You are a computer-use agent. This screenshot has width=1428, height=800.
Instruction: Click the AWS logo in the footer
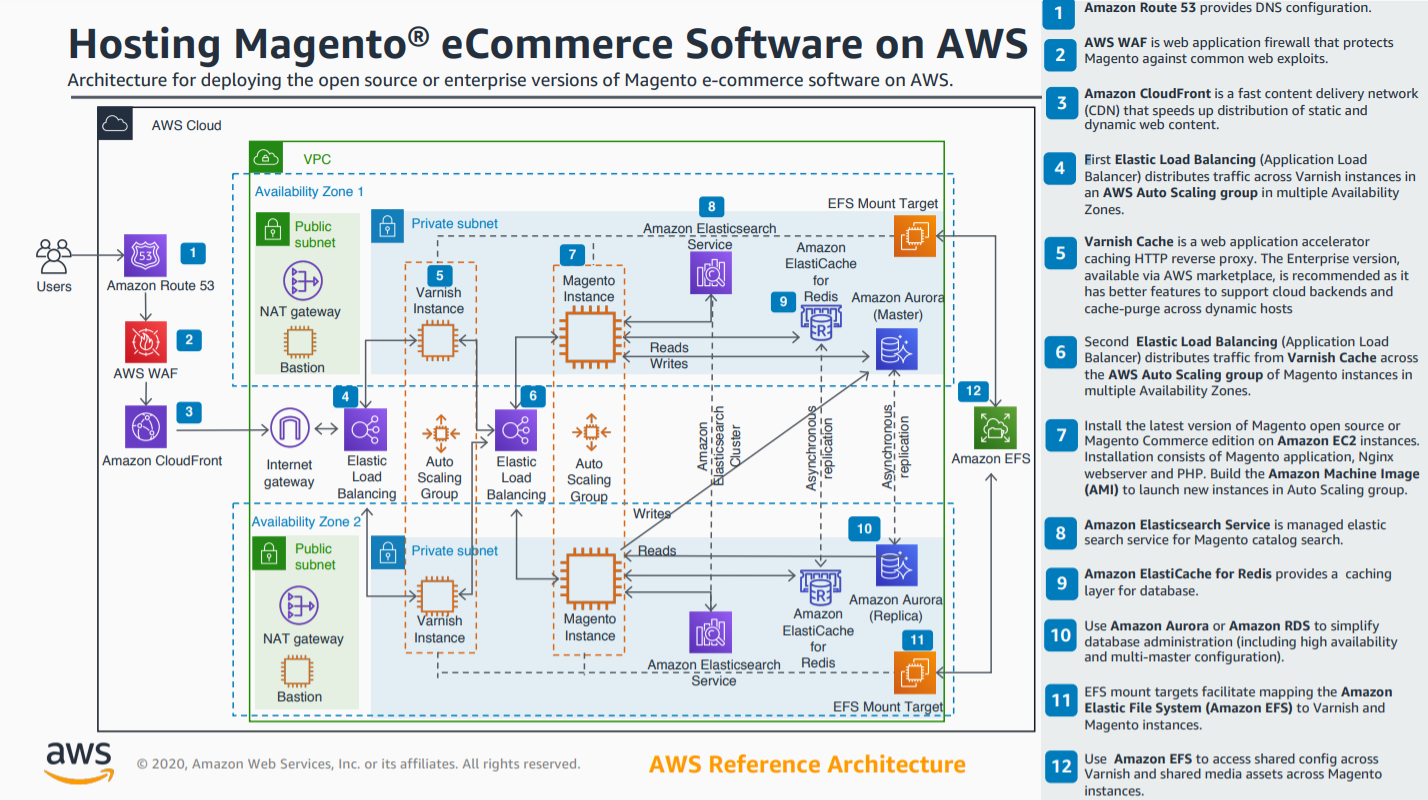click(x=78, y=763)
